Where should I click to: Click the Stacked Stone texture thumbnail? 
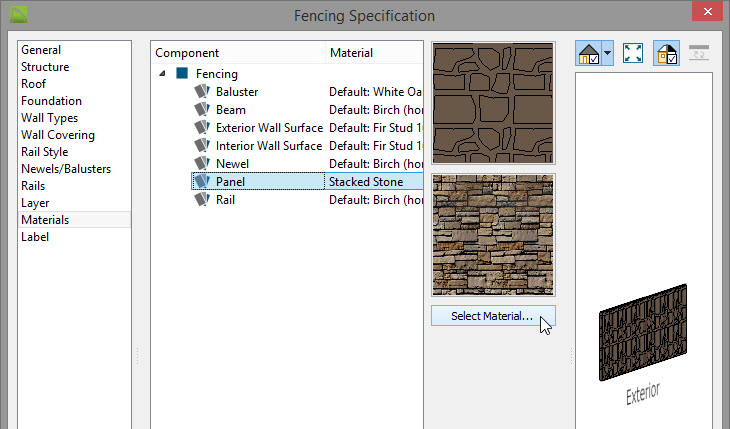click(493, 235)
